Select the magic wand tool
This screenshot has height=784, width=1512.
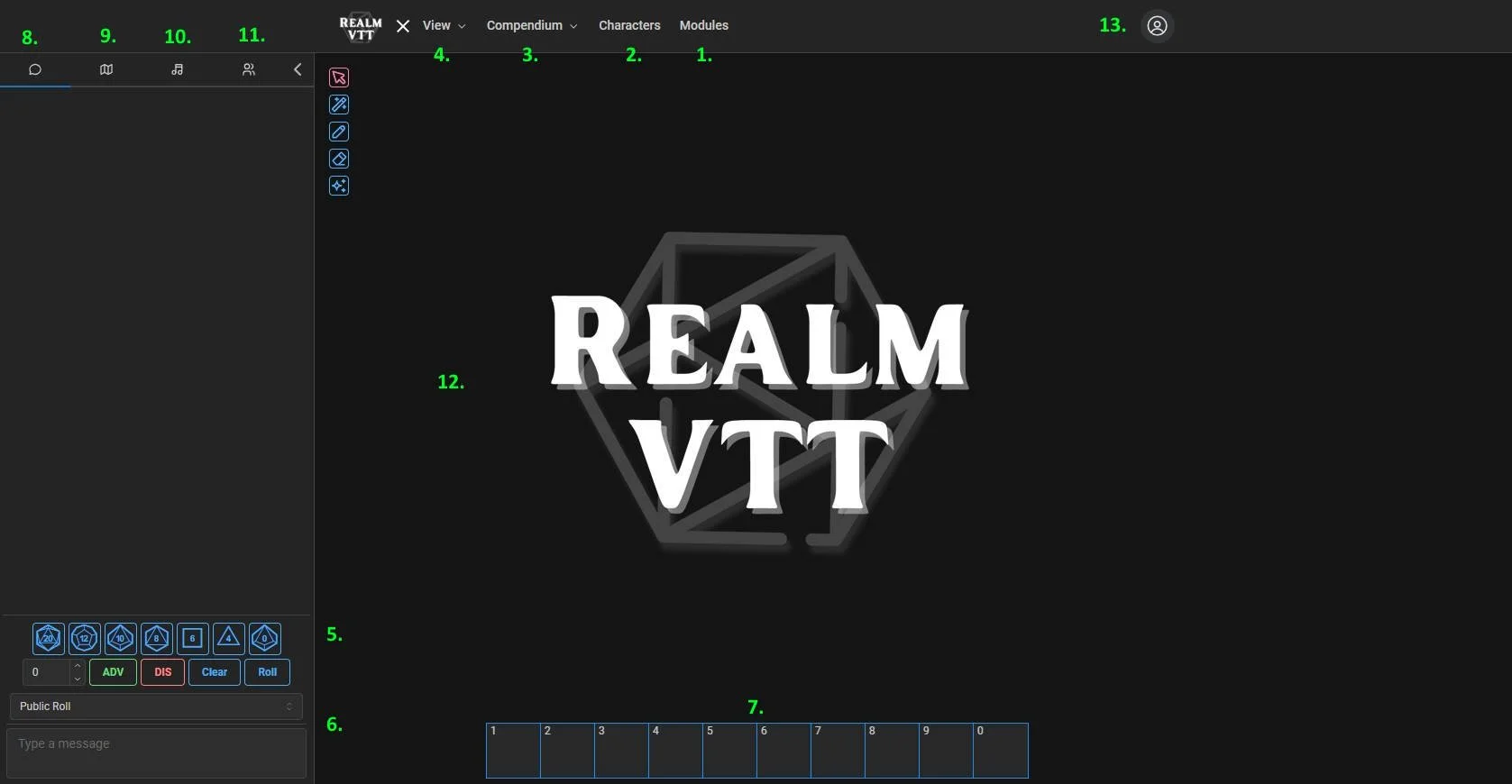(339, 105)
